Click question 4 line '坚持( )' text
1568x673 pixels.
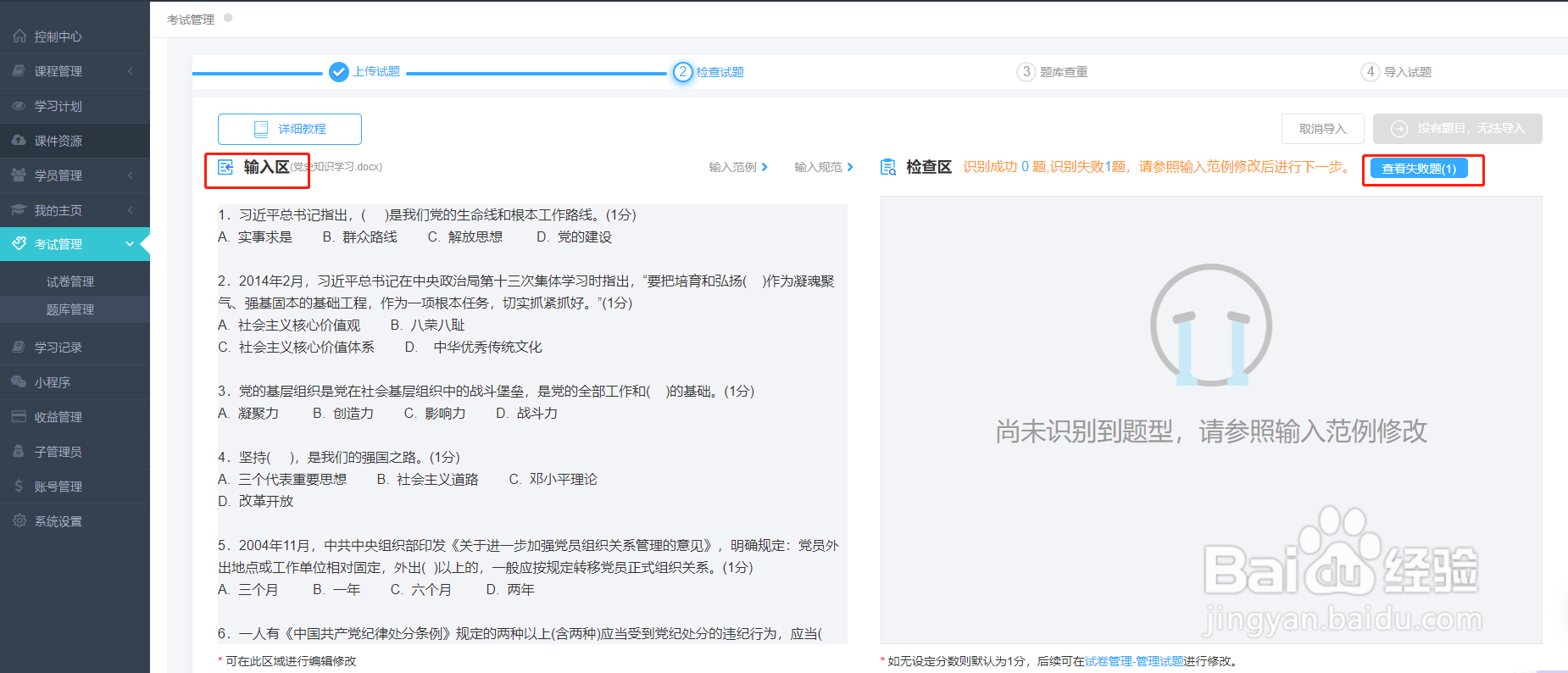pyautogui.click(x=339, y=458)
